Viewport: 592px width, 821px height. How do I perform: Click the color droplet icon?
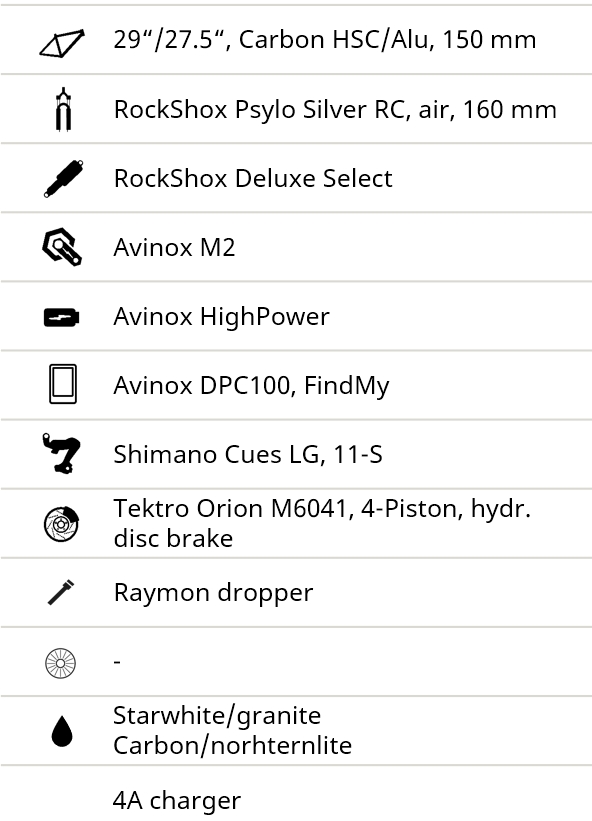pyautogui.click(x=62, y=731)
